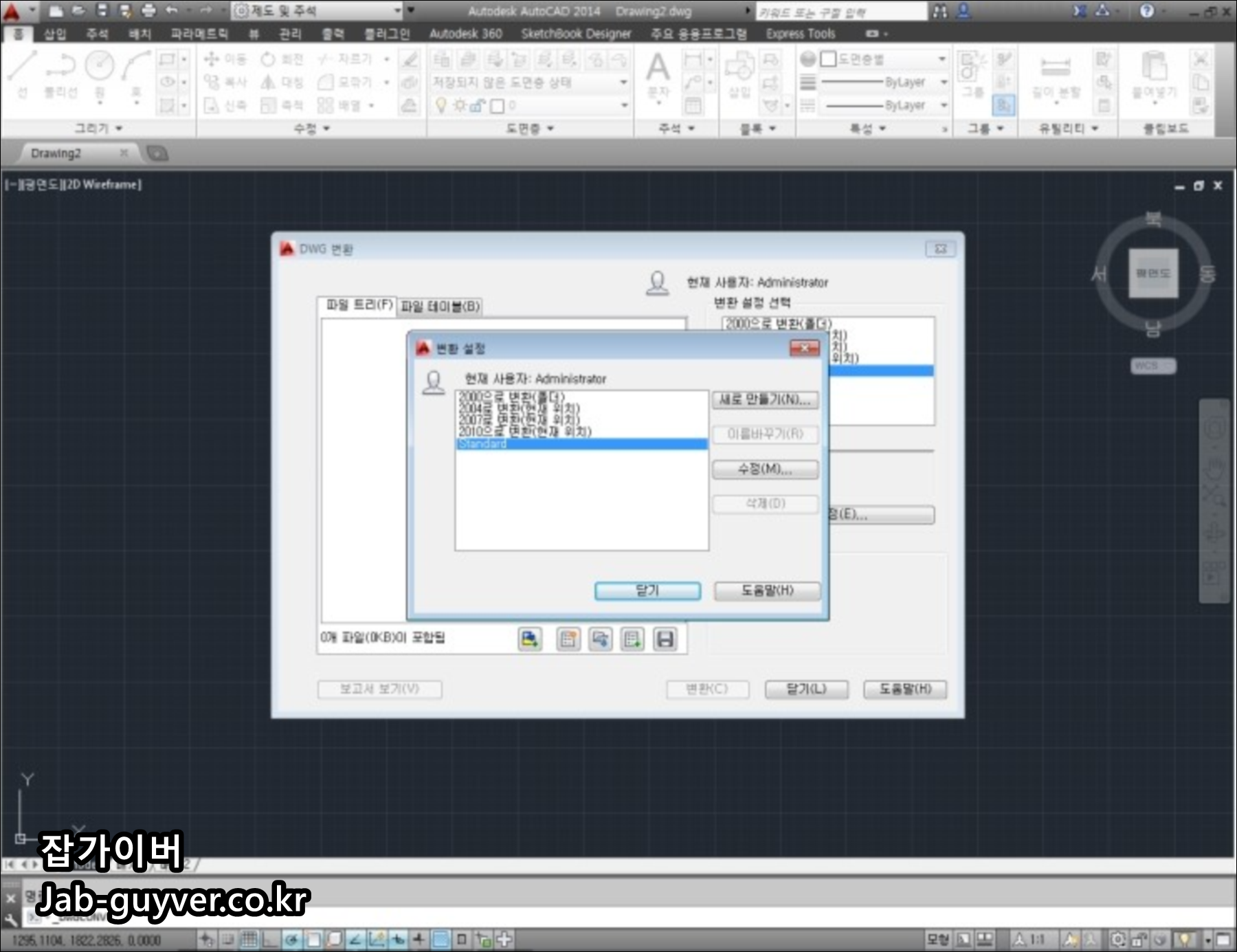
Task: Click the save-list disk icon in DWG 변환 dialog
Action: click(665, 639)
